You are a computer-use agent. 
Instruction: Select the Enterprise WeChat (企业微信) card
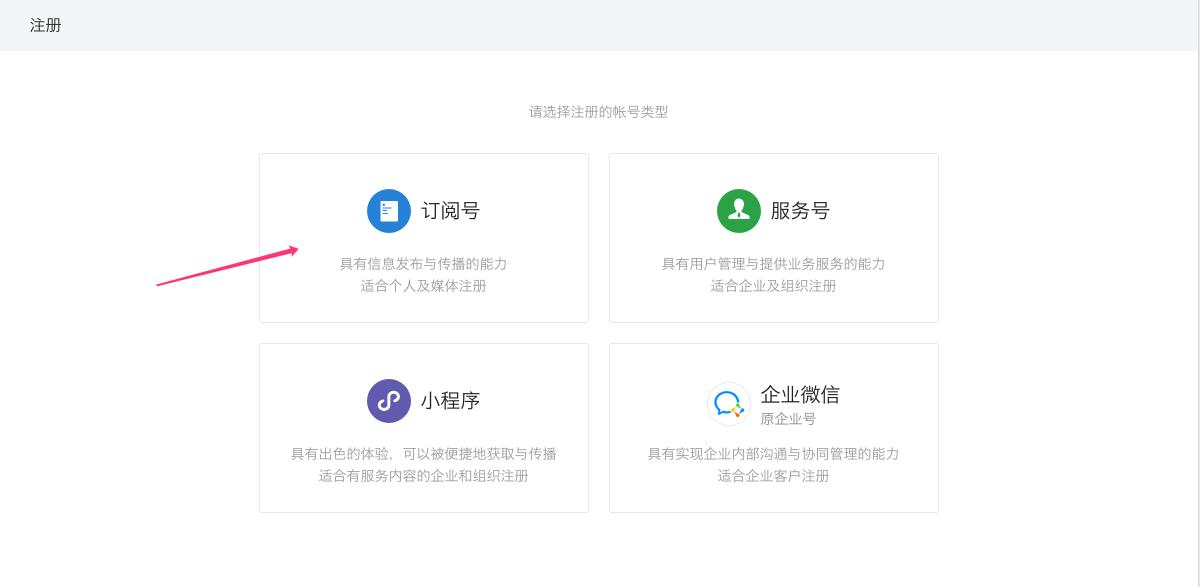click(x=774, y=427)
